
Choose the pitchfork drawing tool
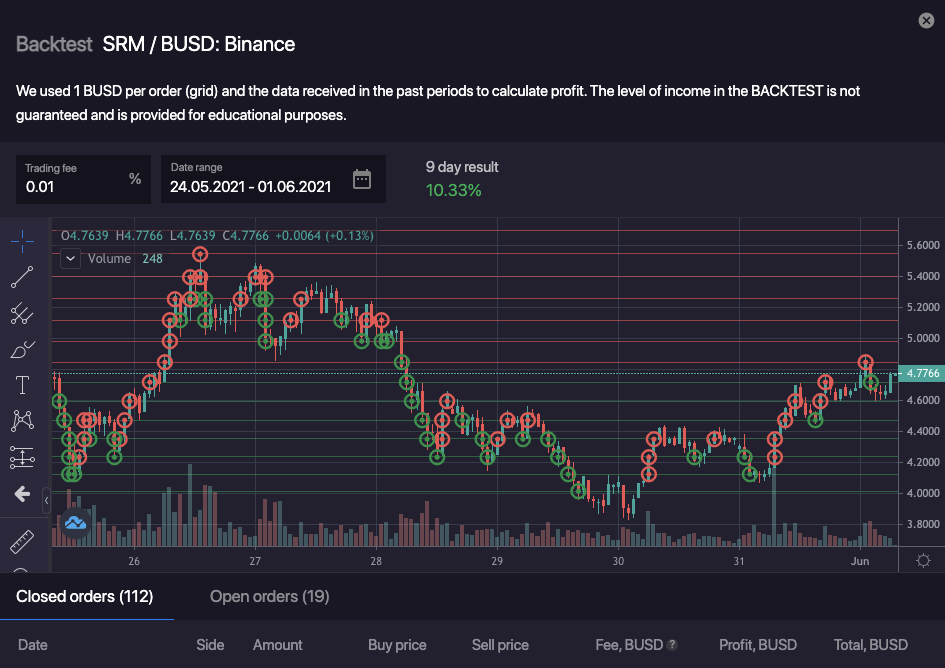22,314
